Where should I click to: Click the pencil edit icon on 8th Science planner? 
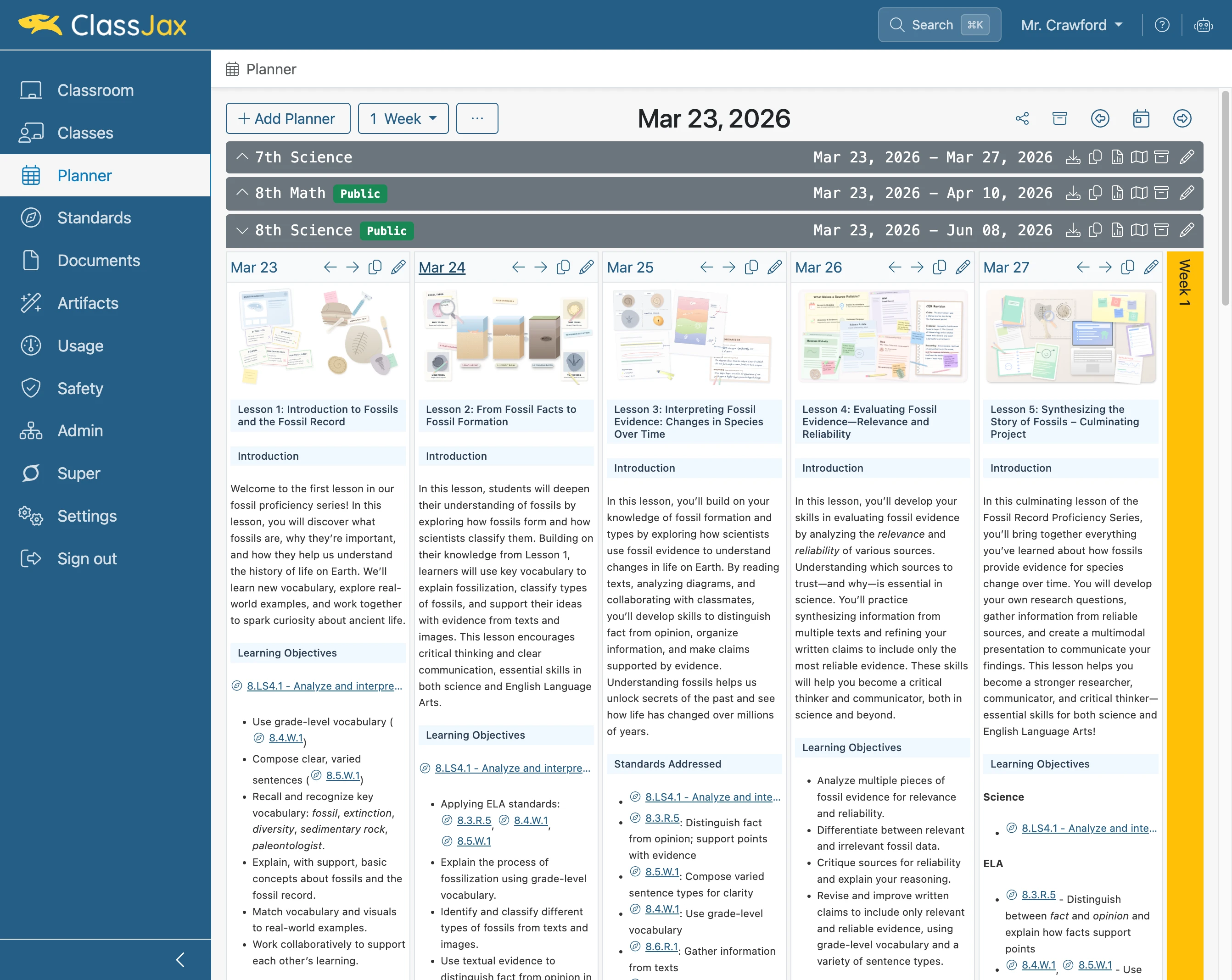(1187, 230)
